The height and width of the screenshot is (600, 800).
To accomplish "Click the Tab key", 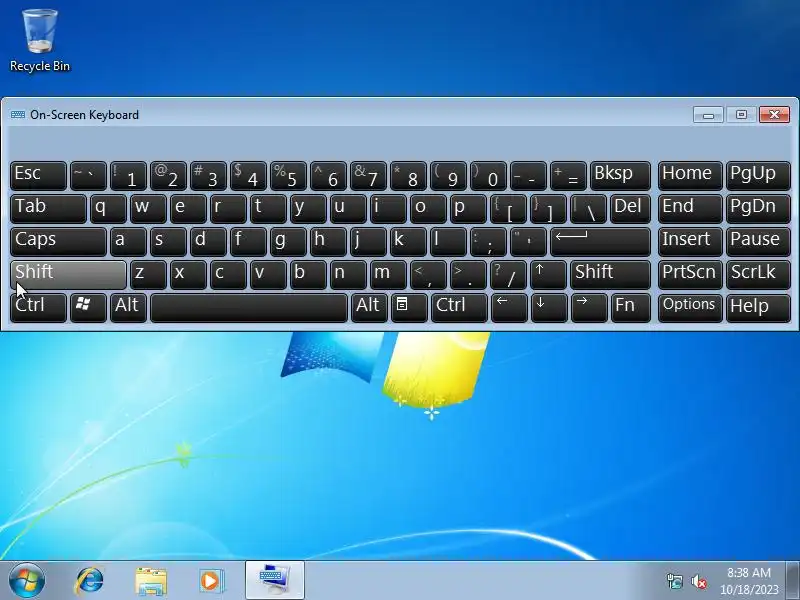I will (48, 209).
